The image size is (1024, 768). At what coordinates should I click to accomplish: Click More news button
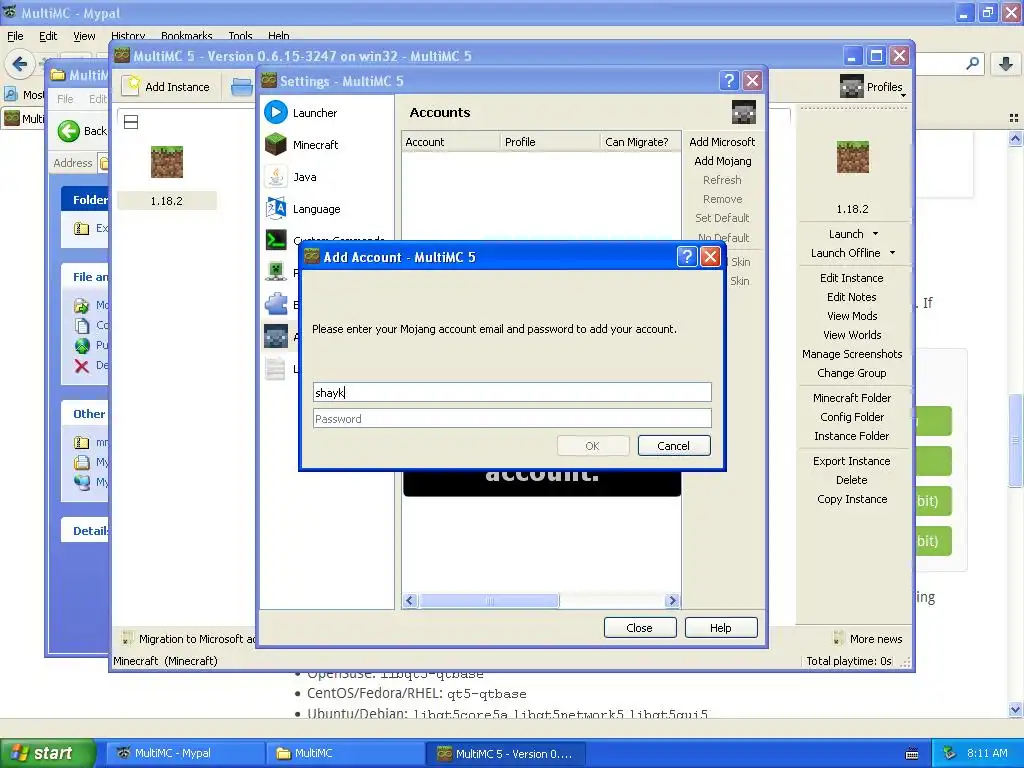(869, 639)
